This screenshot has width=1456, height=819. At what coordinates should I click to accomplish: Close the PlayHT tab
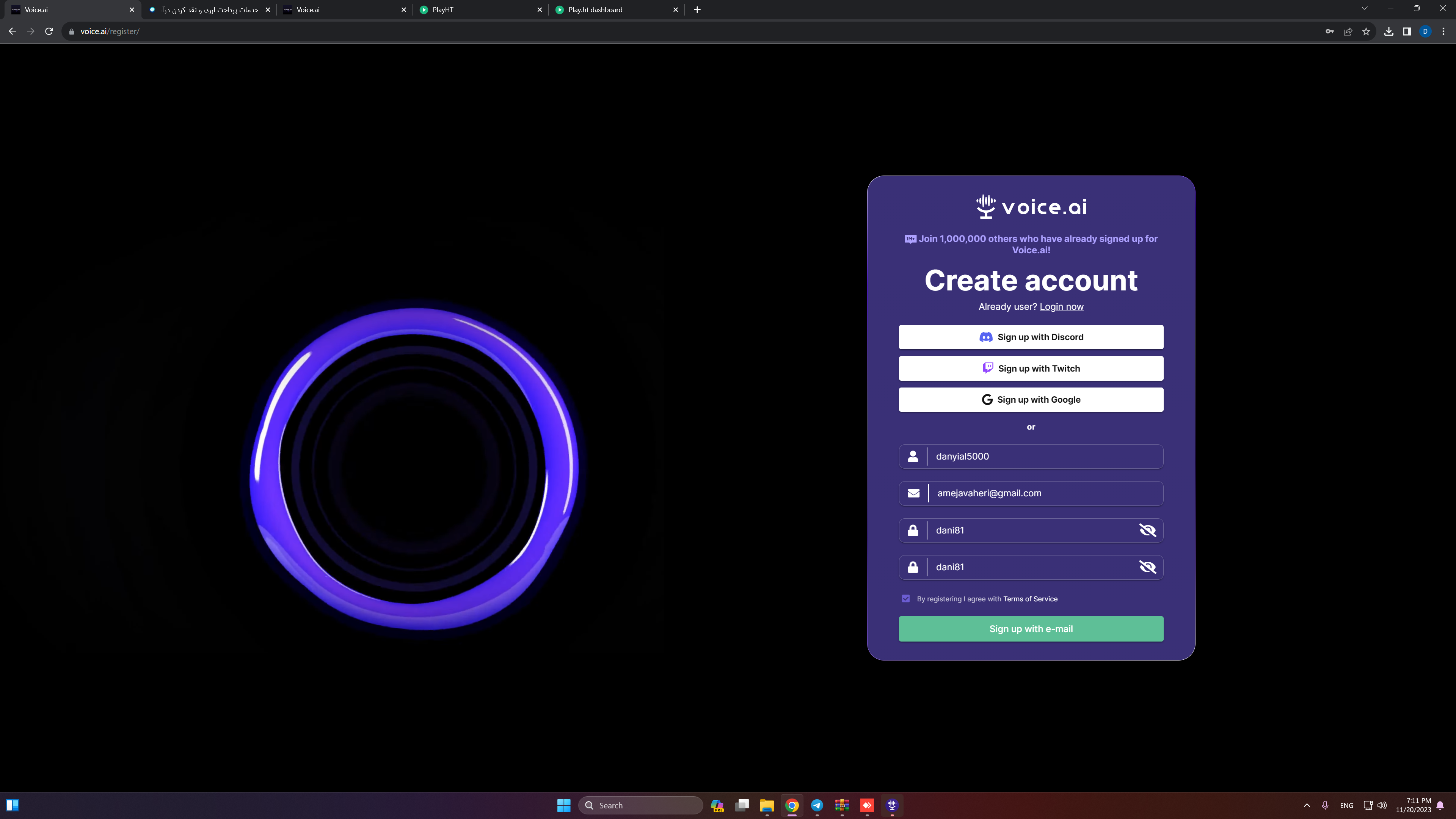coord(539,9)
